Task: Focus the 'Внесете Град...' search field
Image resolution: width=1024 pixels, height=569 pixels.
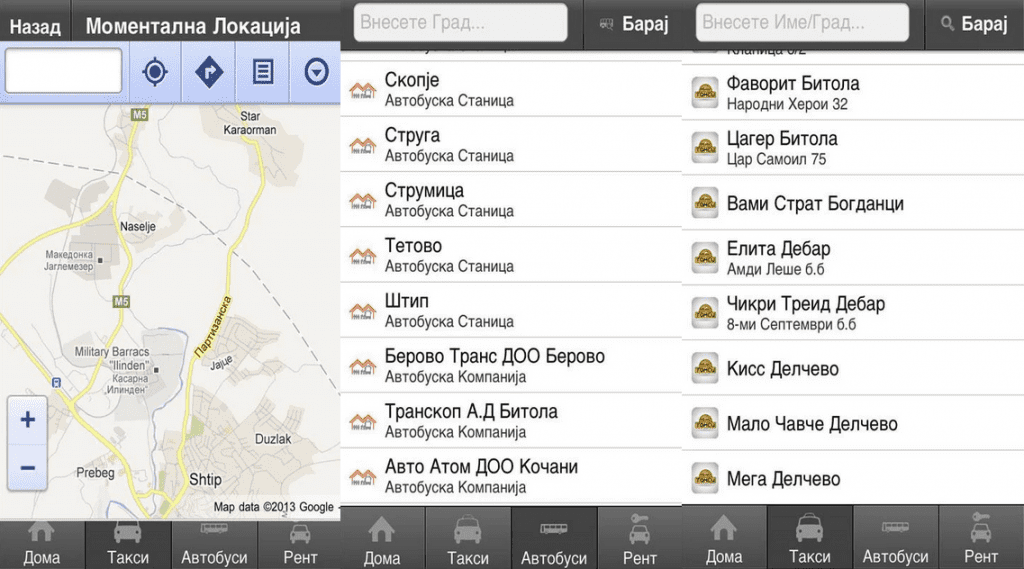Action: click(x=460, y=22)
